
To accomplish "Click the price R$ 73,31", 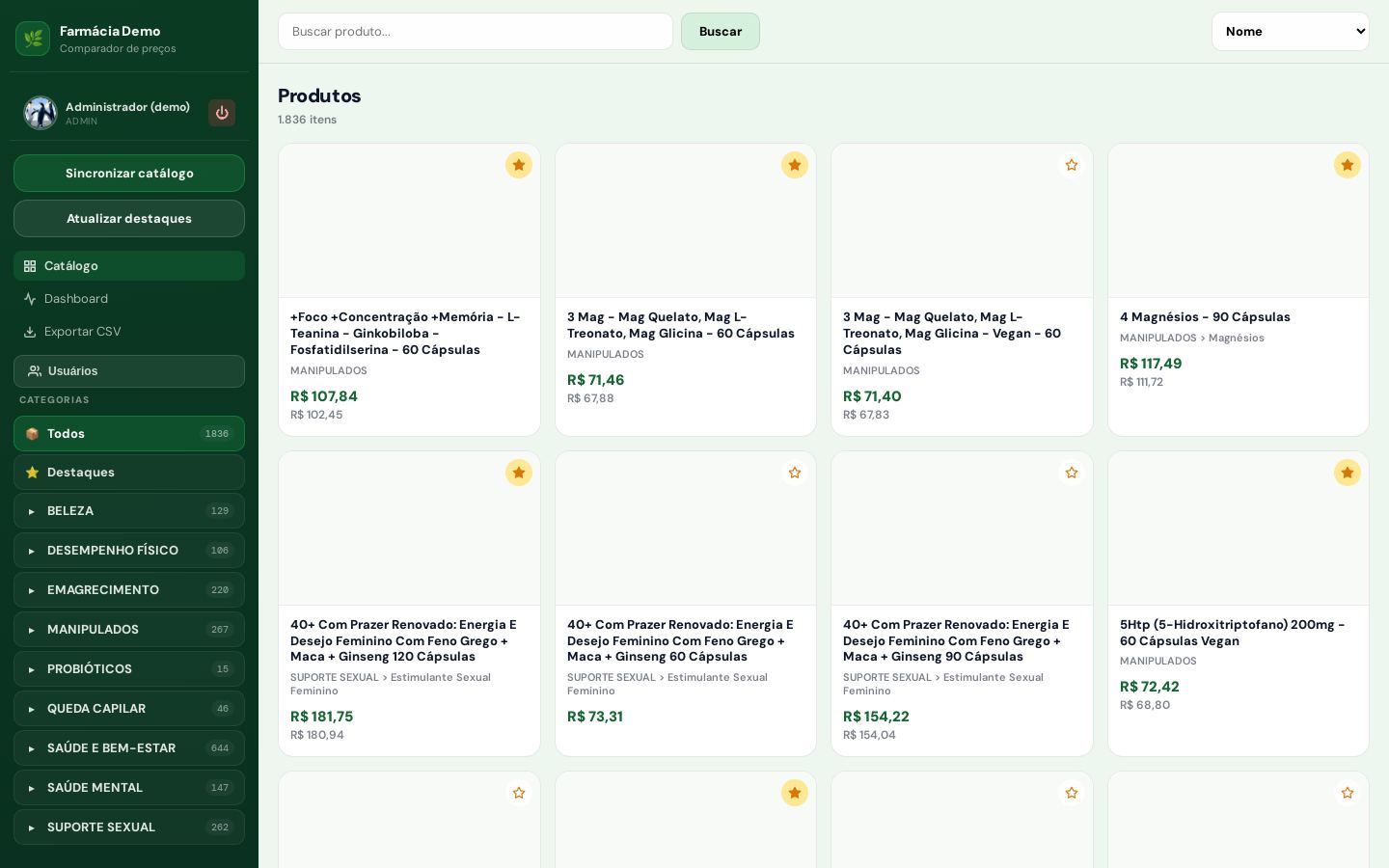I will click(595, 717).
